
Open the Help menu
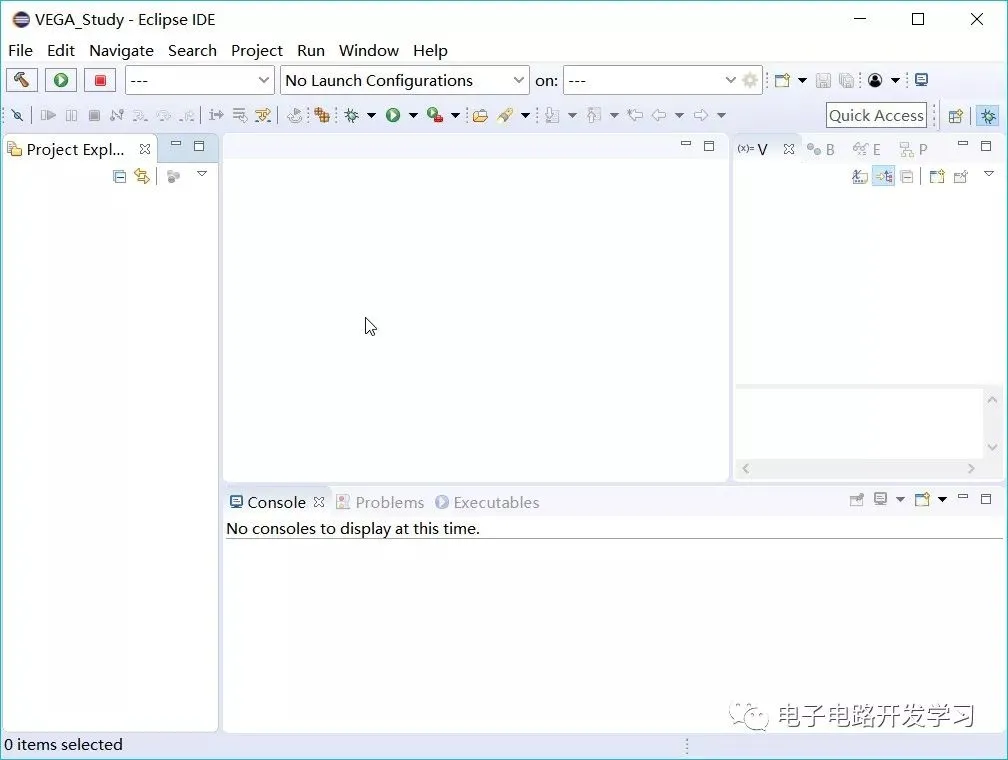point(430,51)
